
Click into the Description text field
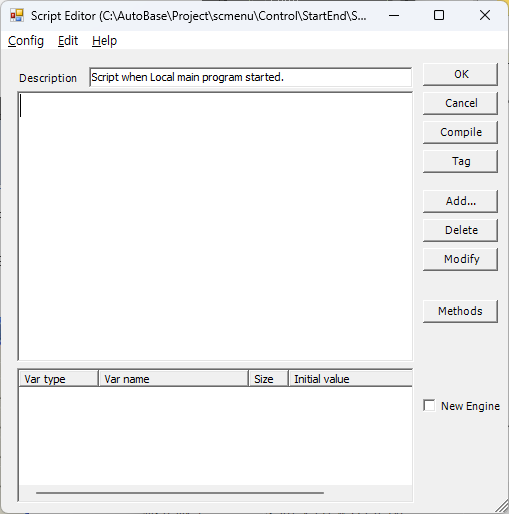(250, 77)
